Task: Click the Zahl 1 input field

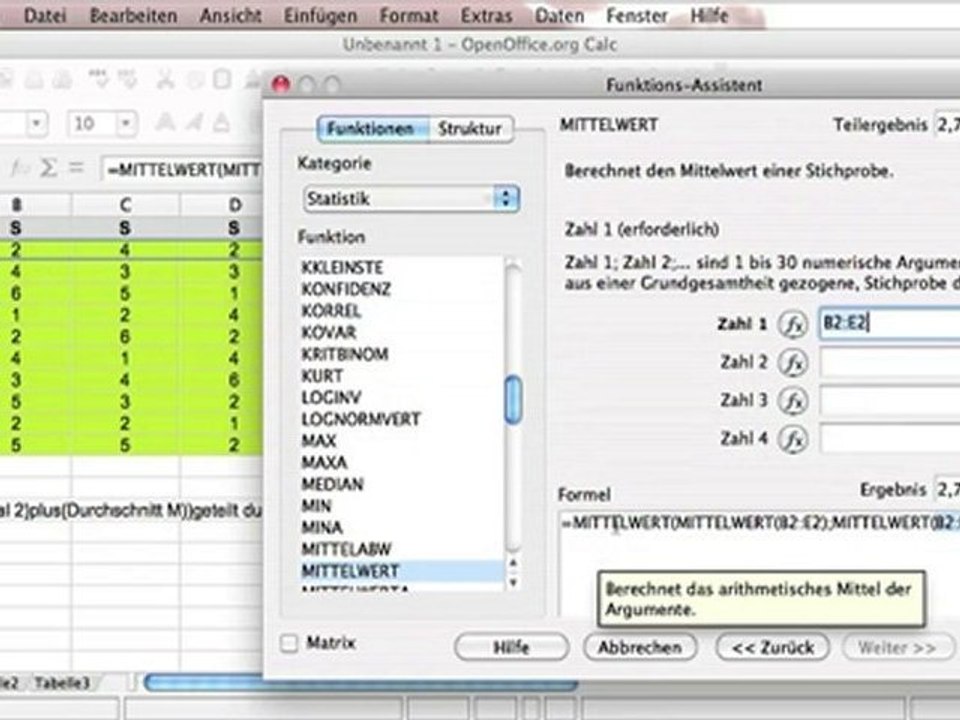Action: pos(889,323)
